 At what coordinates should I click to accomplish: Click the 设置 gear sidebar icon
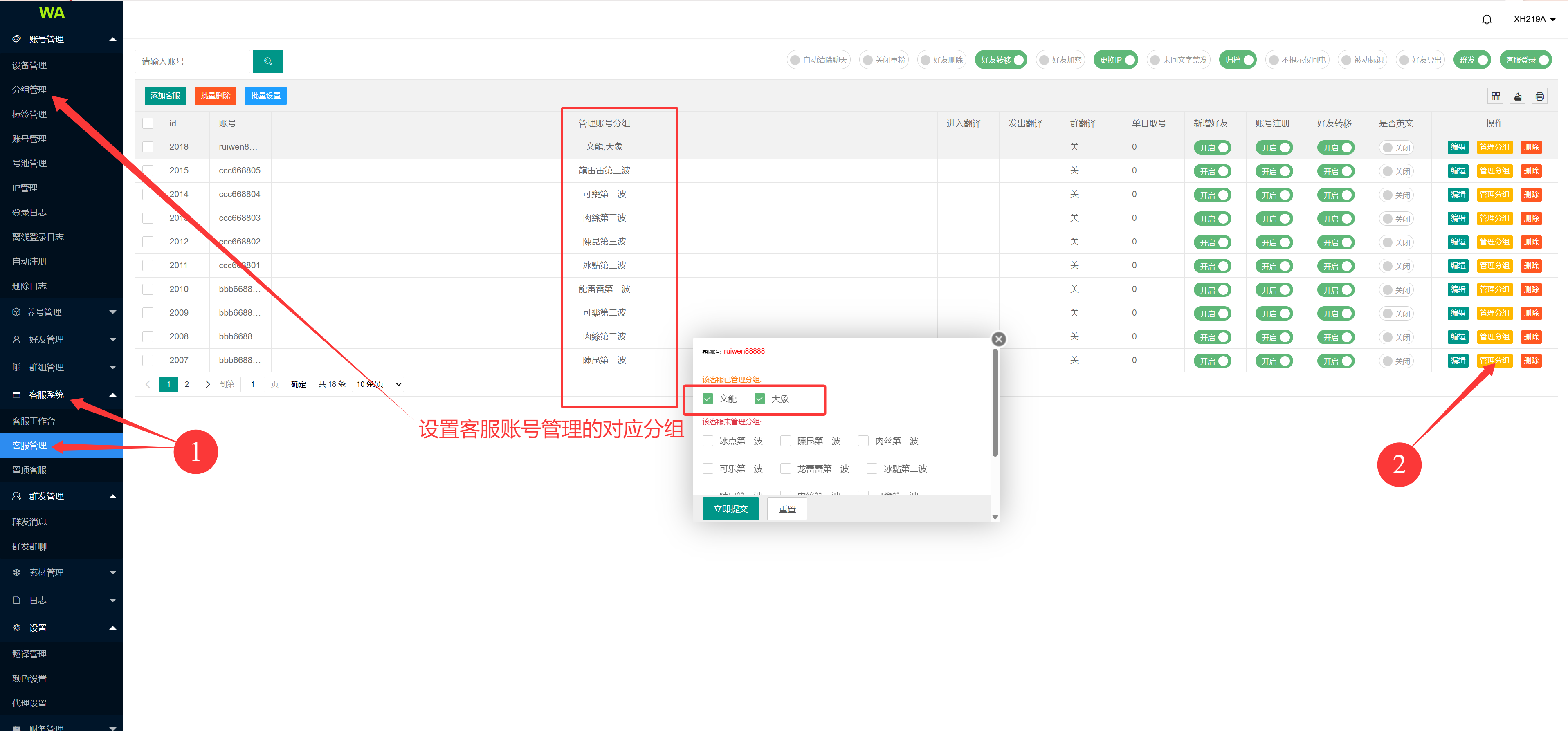(16, 628)
